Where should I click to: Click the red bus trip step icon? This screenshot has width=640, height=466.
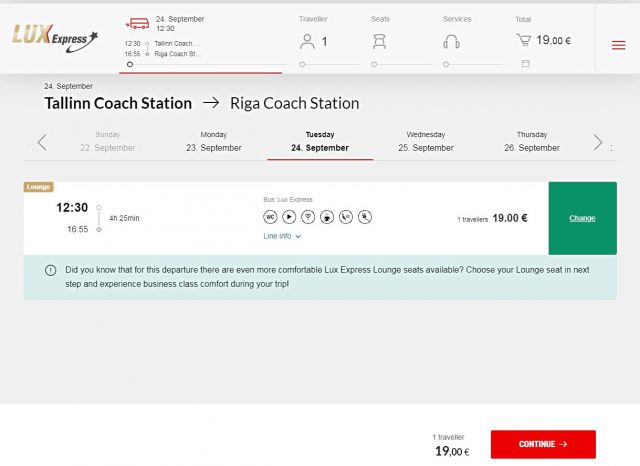tap(137, 21)
